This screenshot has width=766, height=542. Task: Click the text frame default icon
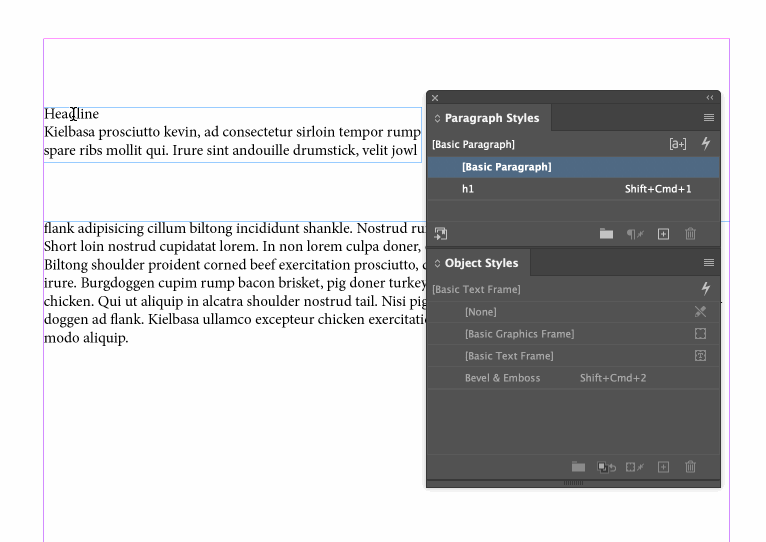701,356
